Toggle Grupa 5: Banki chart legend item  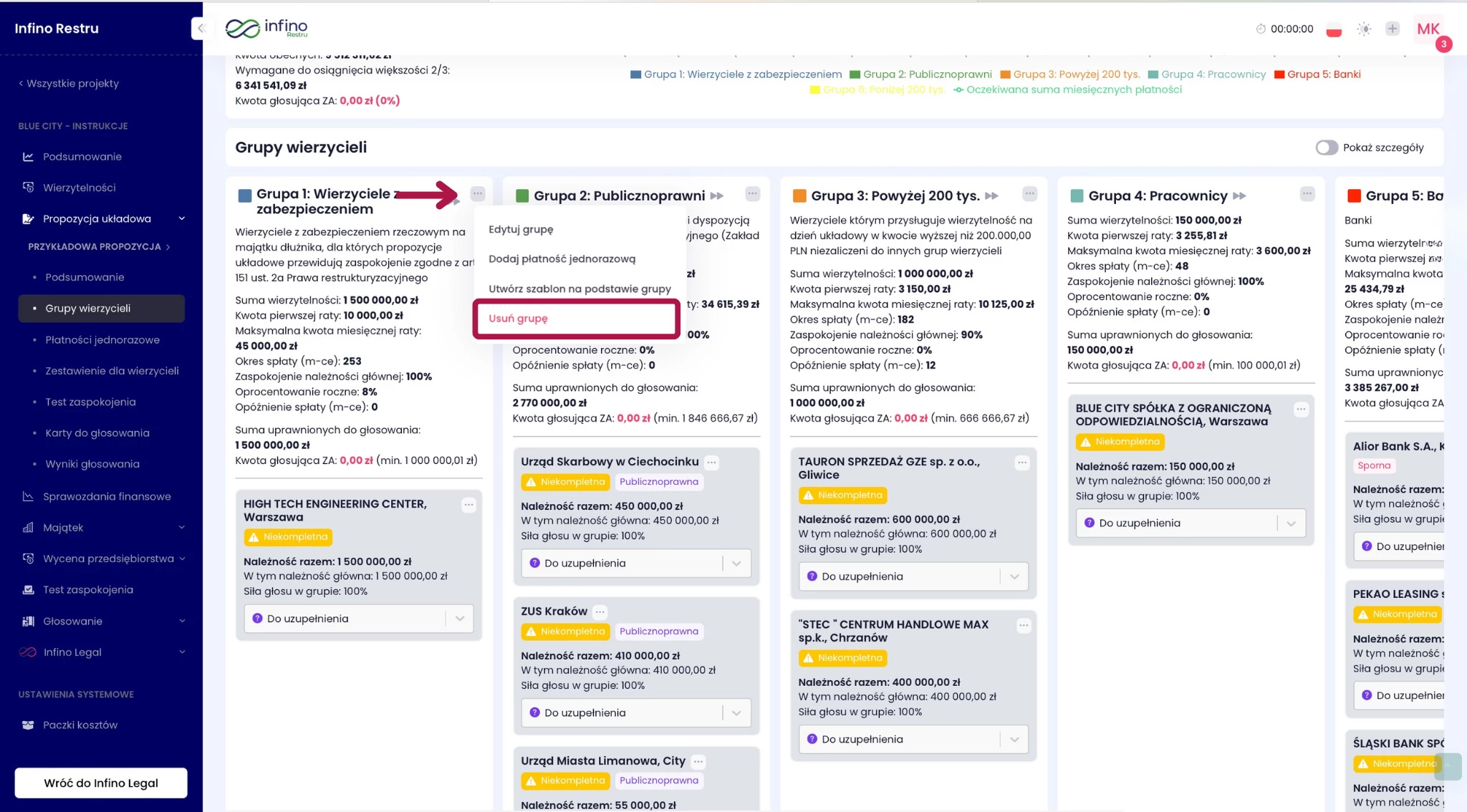coord(1317,74)
